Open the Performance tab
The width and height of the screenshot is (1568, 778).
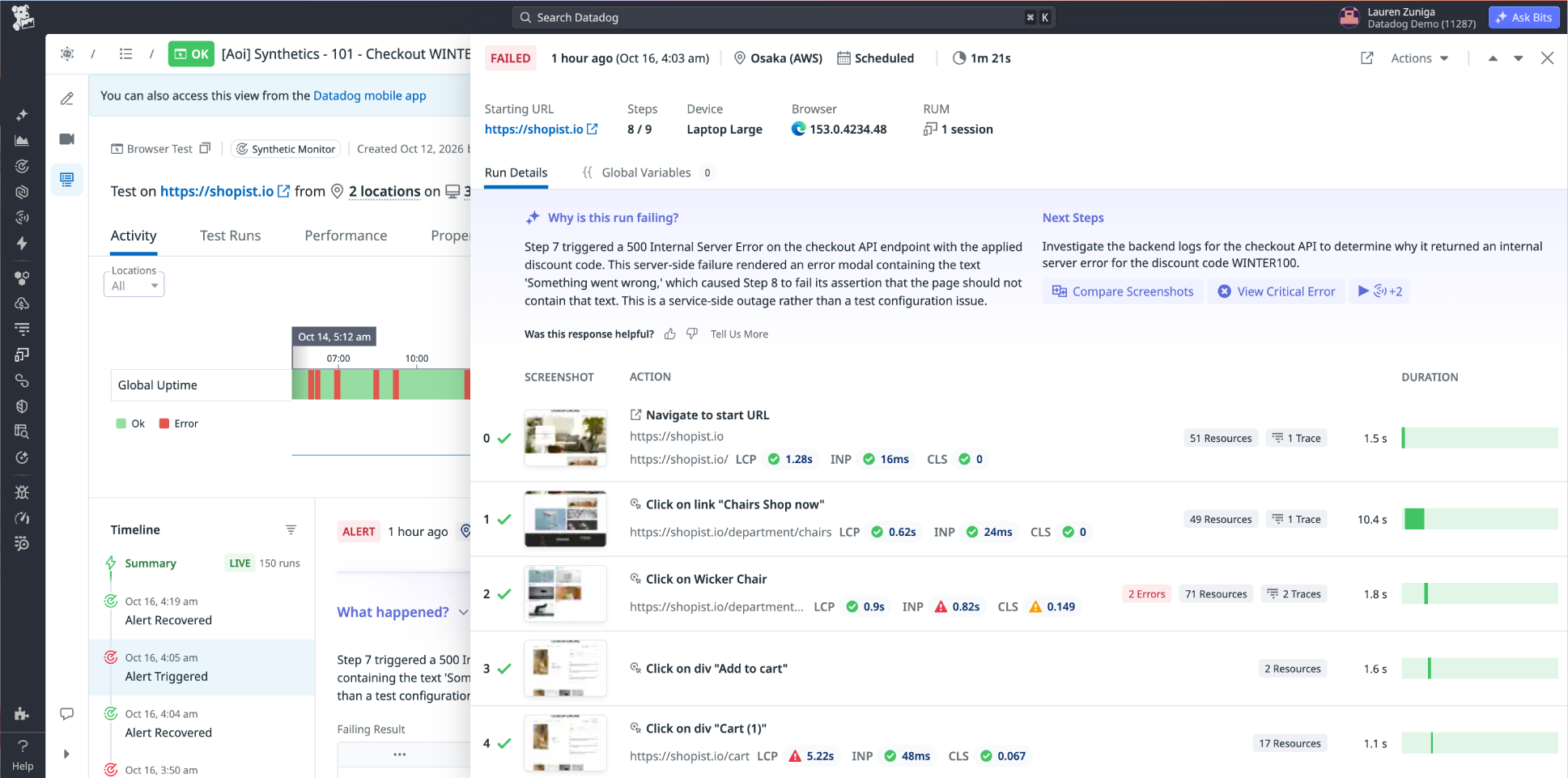[x=346, y=236]
